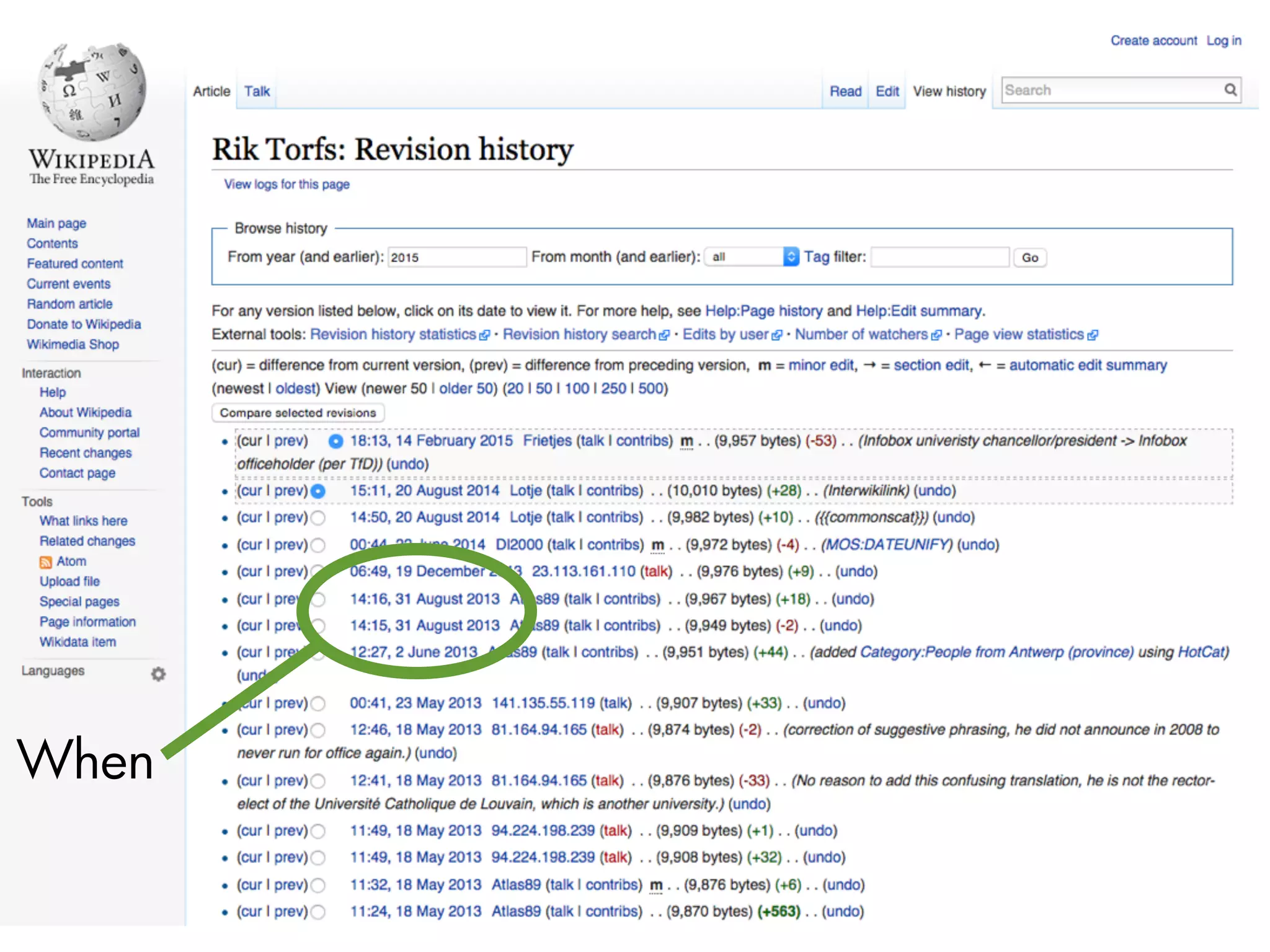The image size is (1270, 952).
Task: Click external link icon after Number of watchers
Action: 936,335
